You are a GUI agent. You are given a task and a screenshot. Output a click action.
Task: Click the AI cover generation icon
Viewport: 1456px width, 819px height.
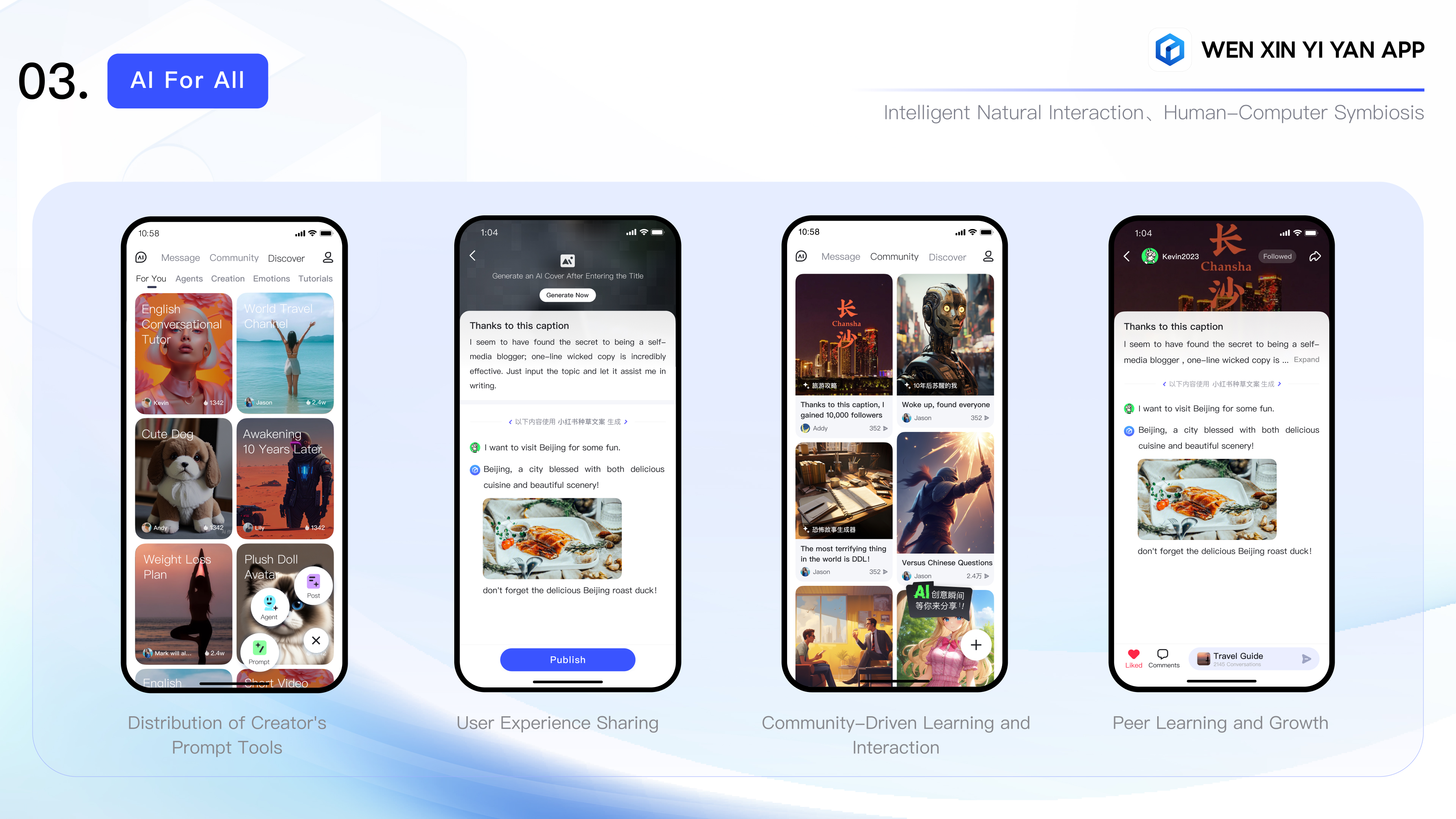click(568, 258)
